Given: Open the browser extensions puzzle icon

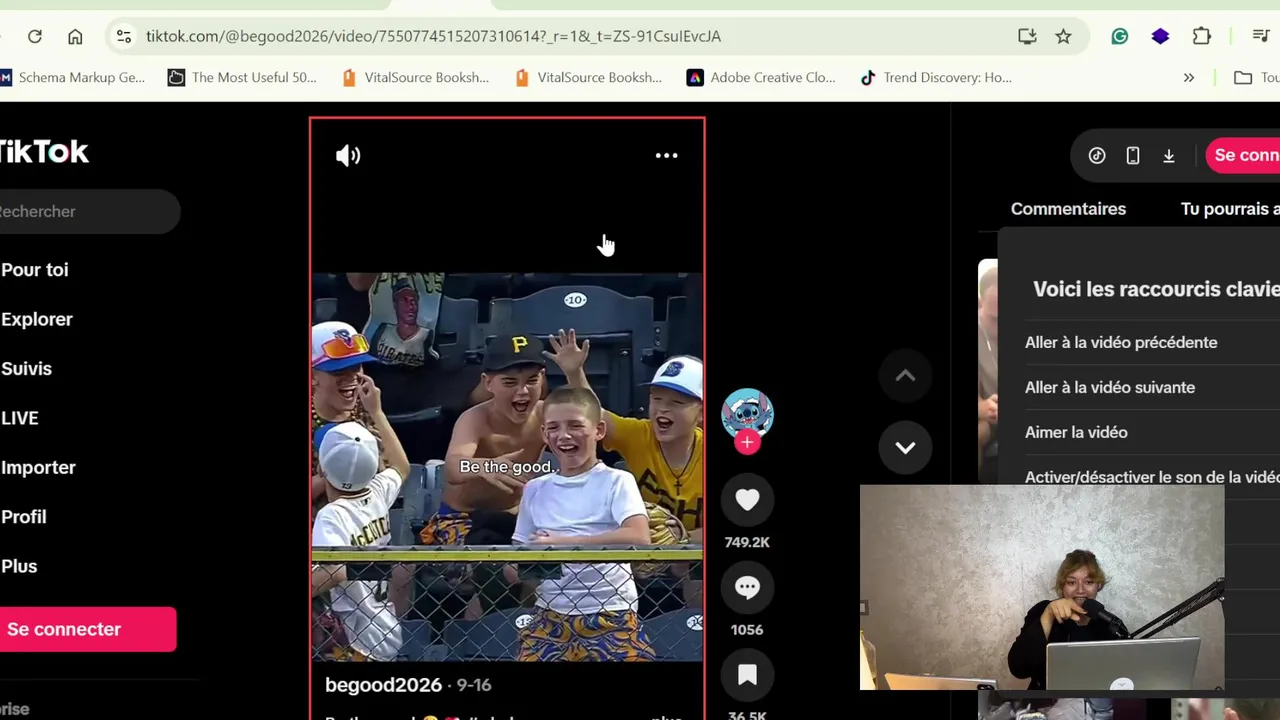Looking at the screenshot, I should tap(1202, 36).
